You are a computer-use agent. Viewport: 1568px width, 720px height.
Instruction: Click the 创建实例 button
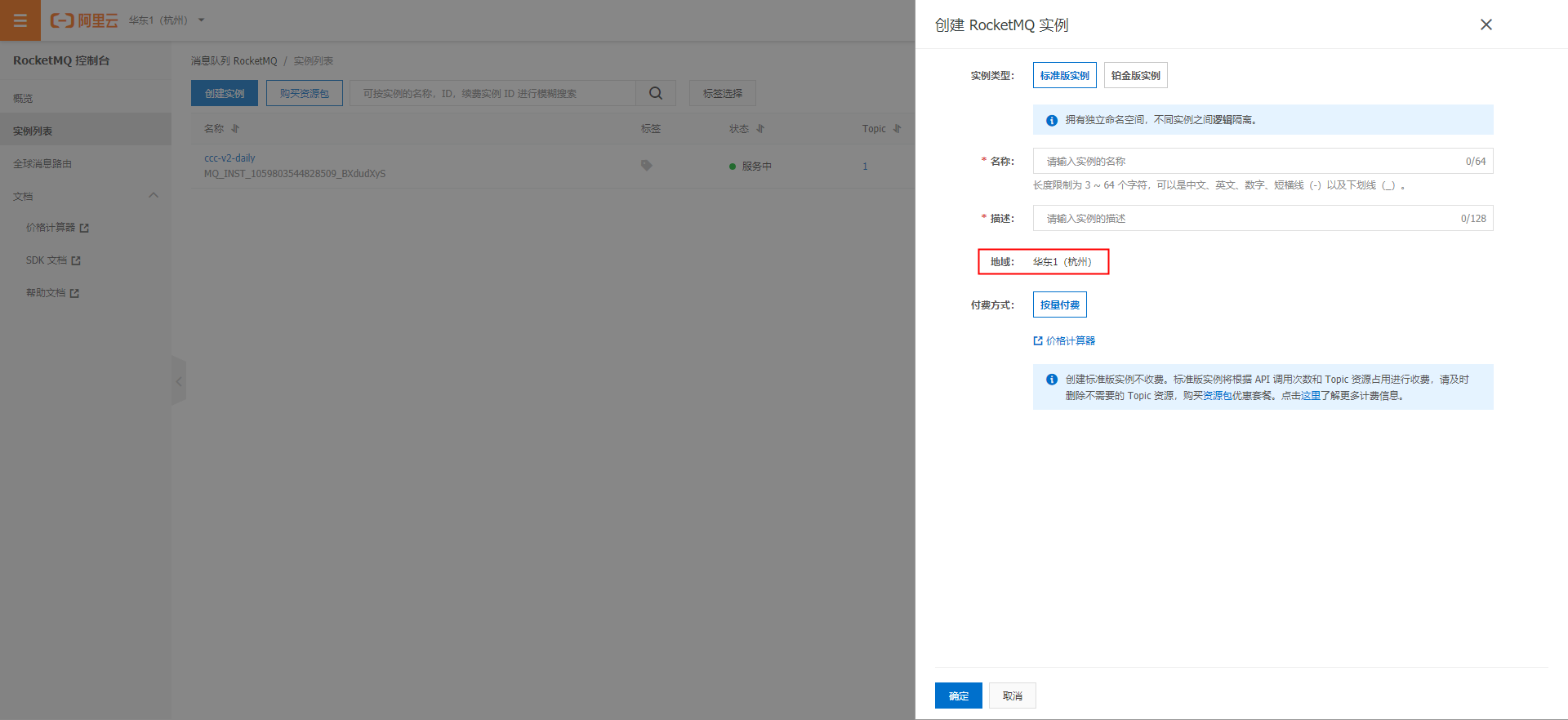pos(225,93)
